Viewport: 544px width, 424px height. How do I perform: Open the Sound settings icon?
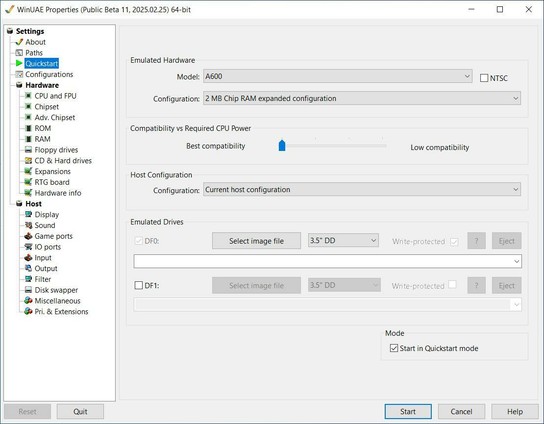28,226
